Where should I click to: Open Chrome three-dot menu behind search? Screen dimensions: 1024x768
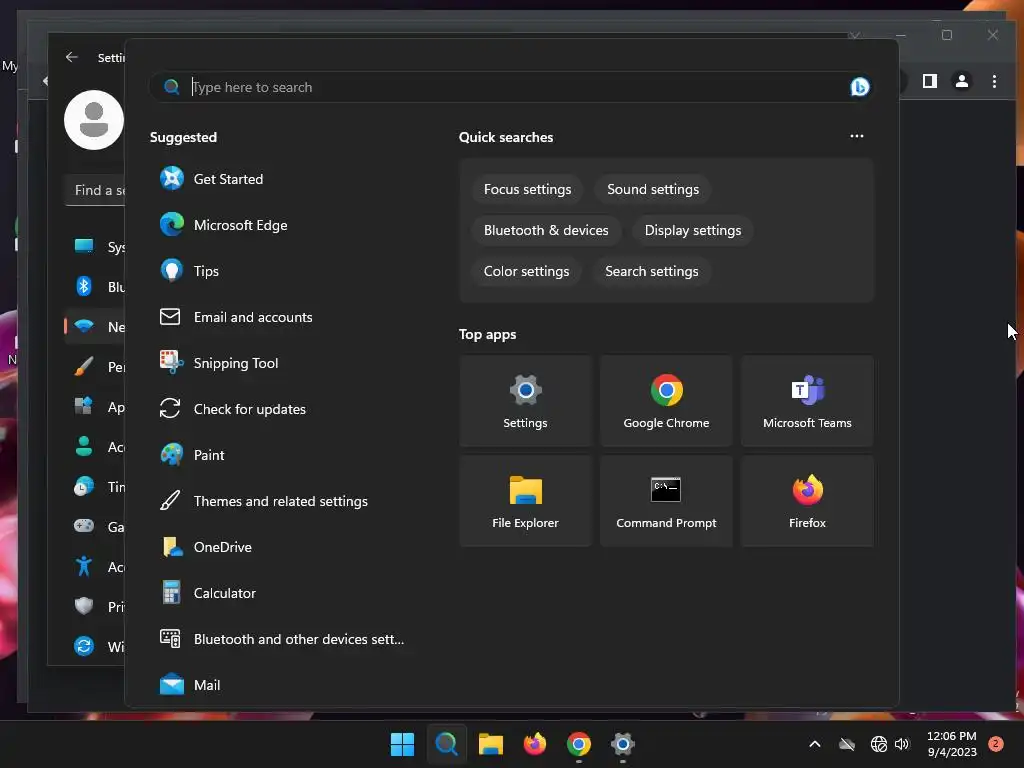[x=994, y=81]
